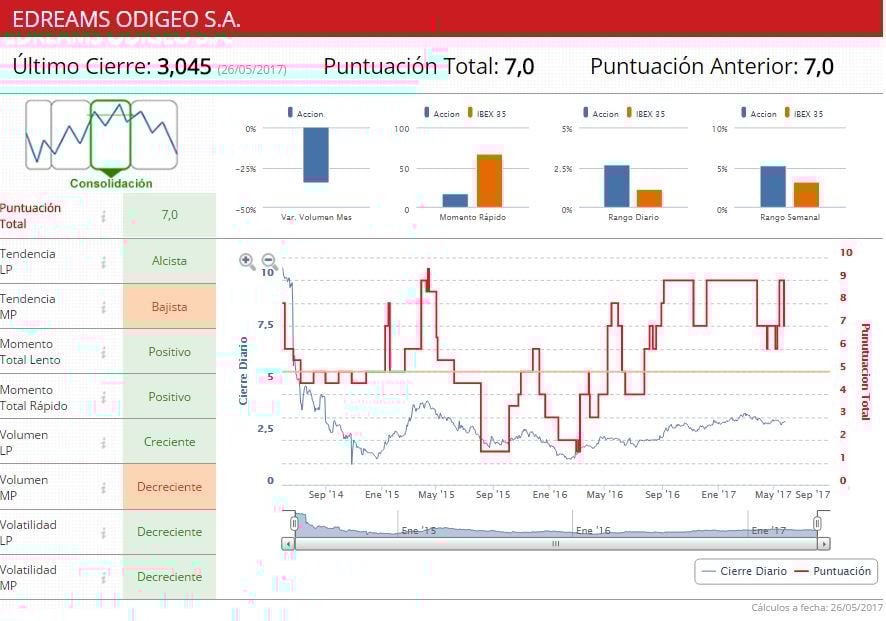Open info icon for Momento Total Lento row

[x=103, y=352]
